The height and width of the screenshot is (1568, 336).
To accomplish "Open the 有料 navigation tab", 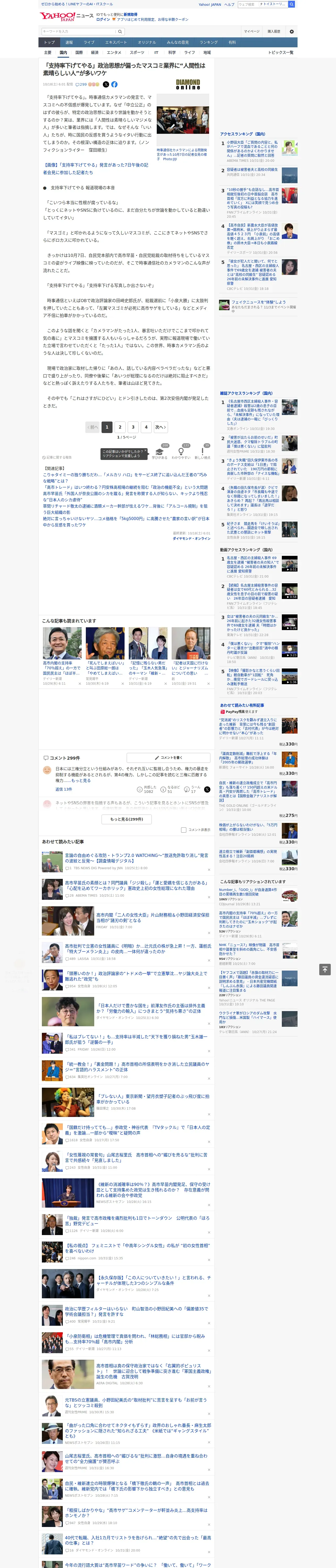I will click(232, 42).
